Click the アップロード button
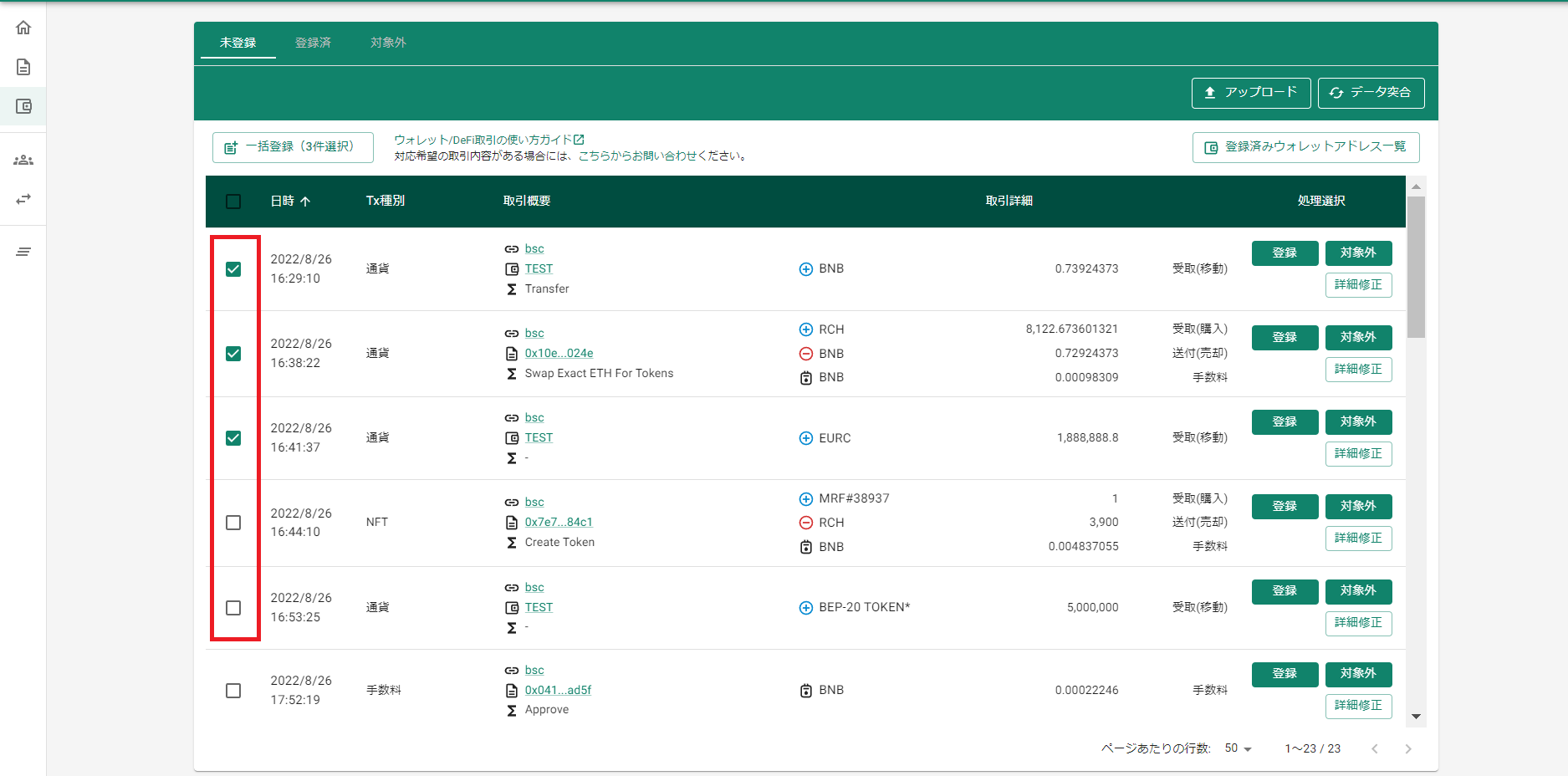 (1251, 93)
